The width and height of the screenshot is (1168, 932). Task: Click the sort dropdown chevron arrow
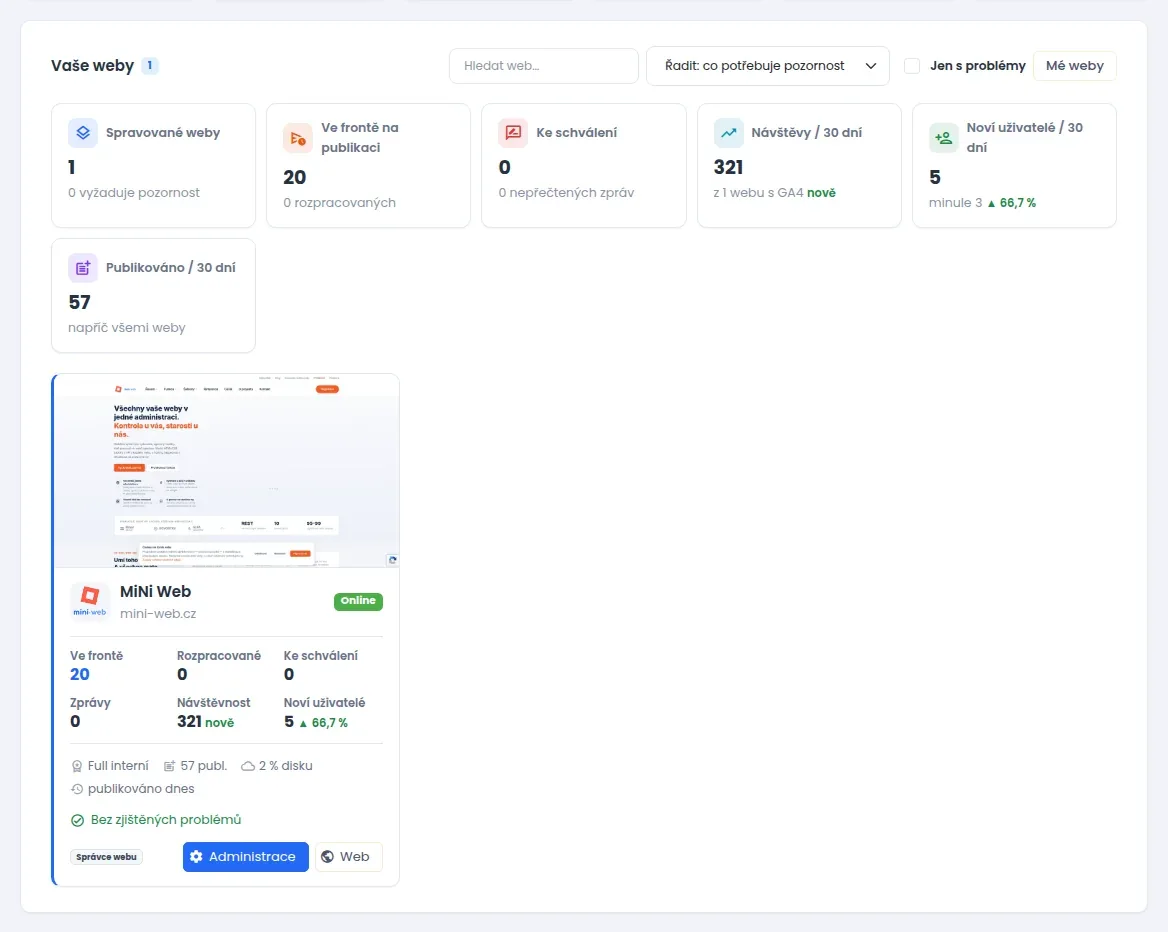[871, 66]
